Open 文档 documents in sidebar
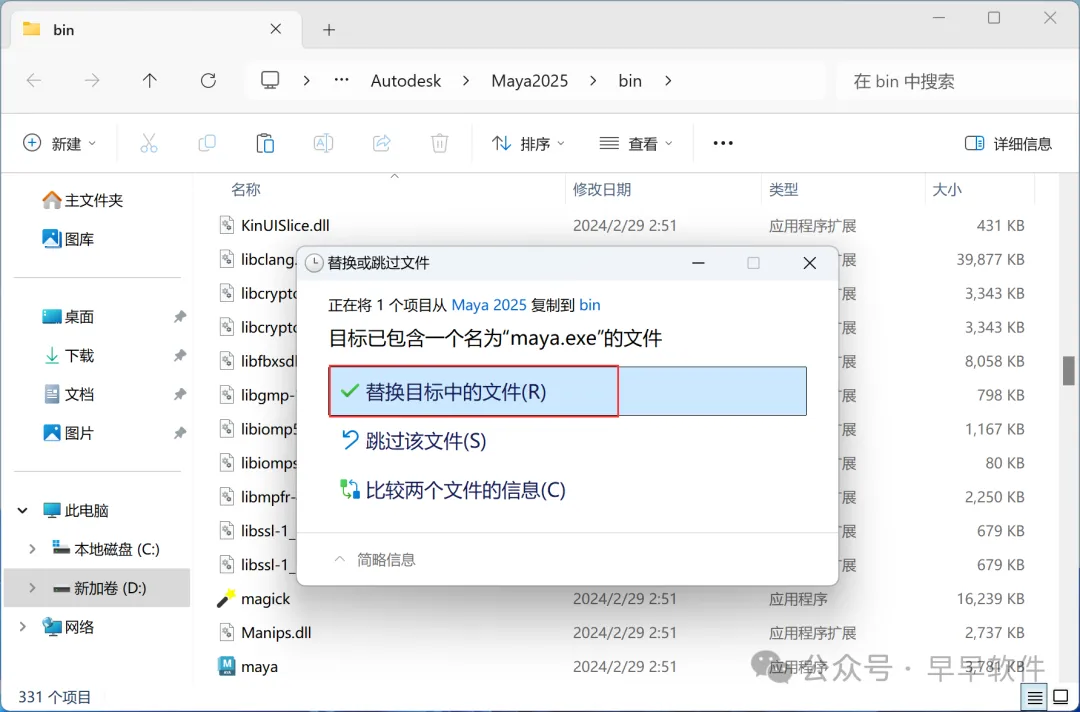Screen dimensions: 1080x712 [x=69, y=394]
